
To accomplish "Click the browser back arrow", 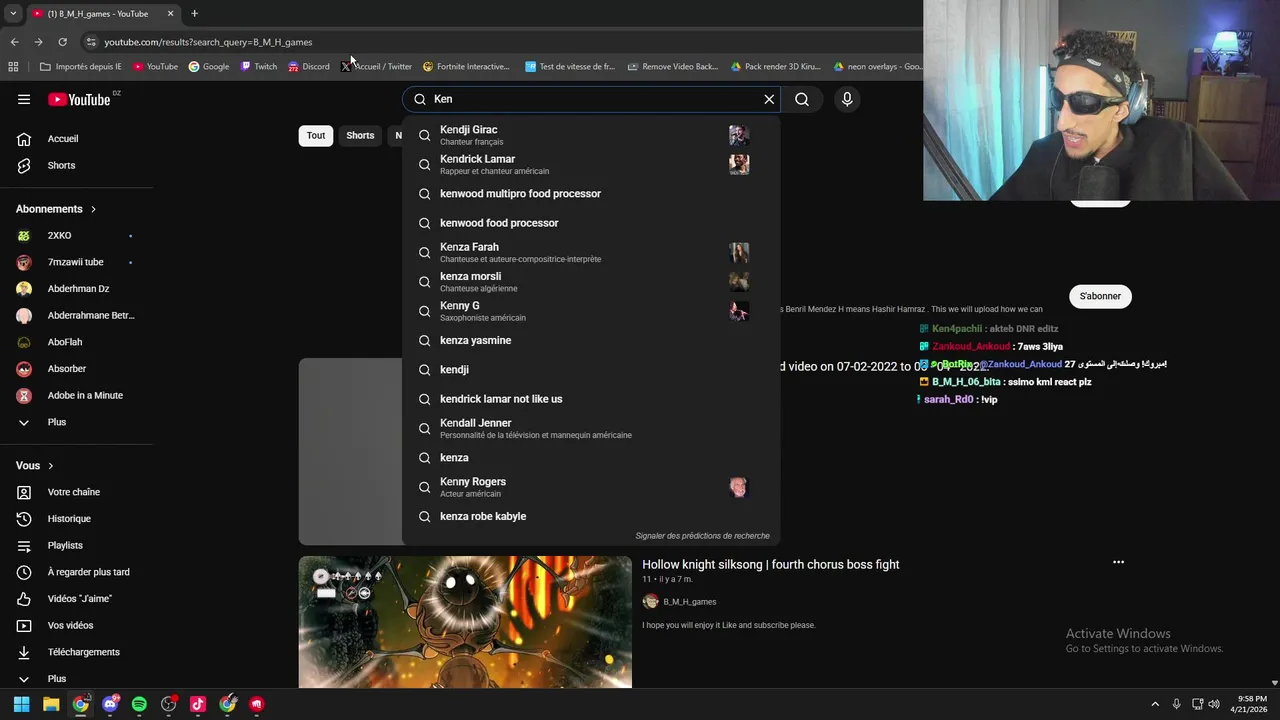I will coord(14,42).
